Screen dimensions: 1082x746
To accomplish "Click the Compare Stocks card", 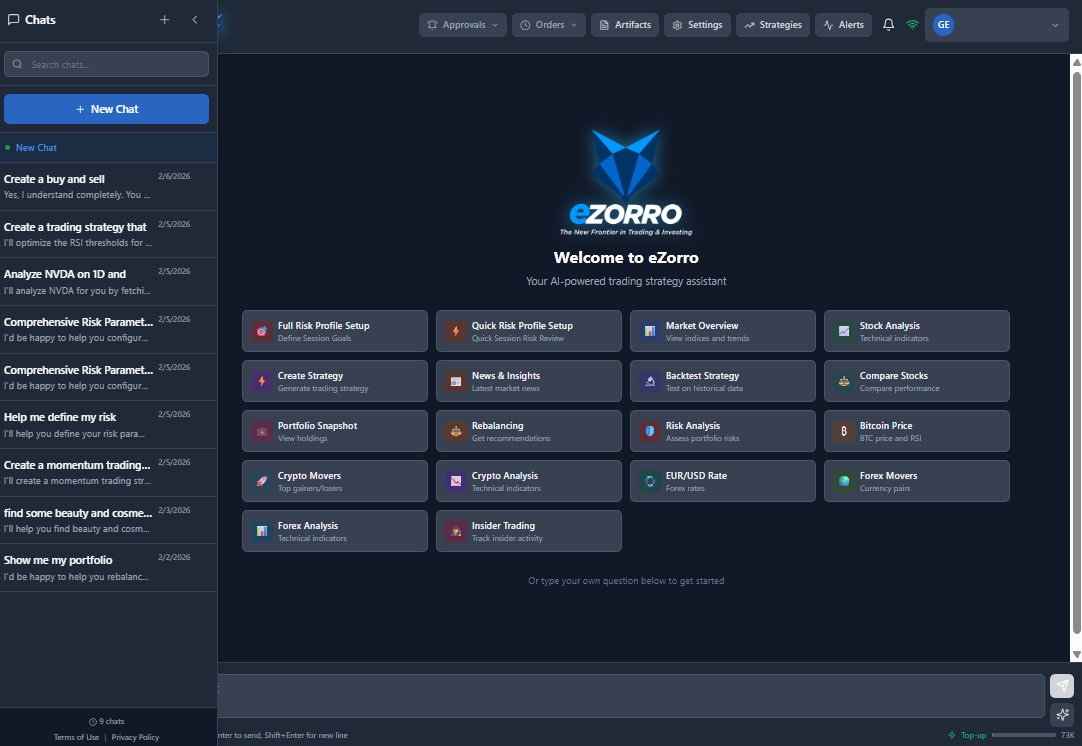I will (x=916, y=381).
